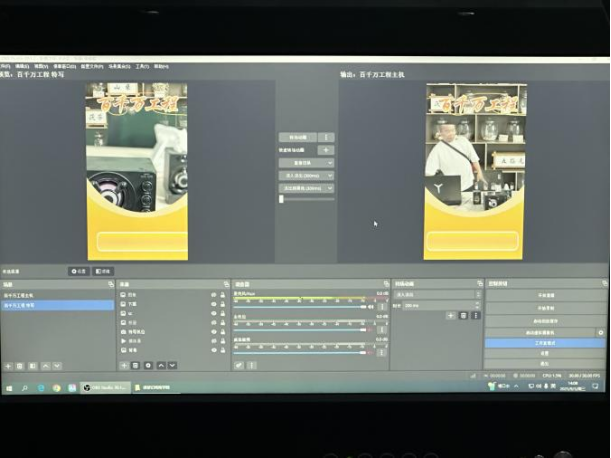Click the remove scene trash icon

(x=20, y=366)
